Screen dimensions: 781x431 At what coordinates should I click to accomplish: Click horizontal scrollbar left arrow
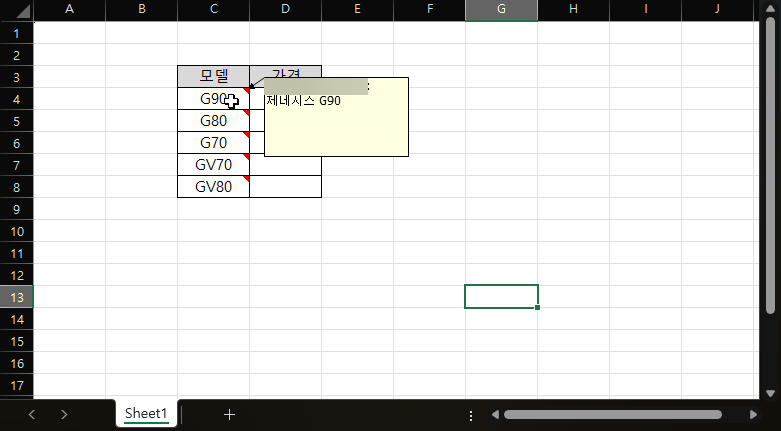(x=495, y=415)
